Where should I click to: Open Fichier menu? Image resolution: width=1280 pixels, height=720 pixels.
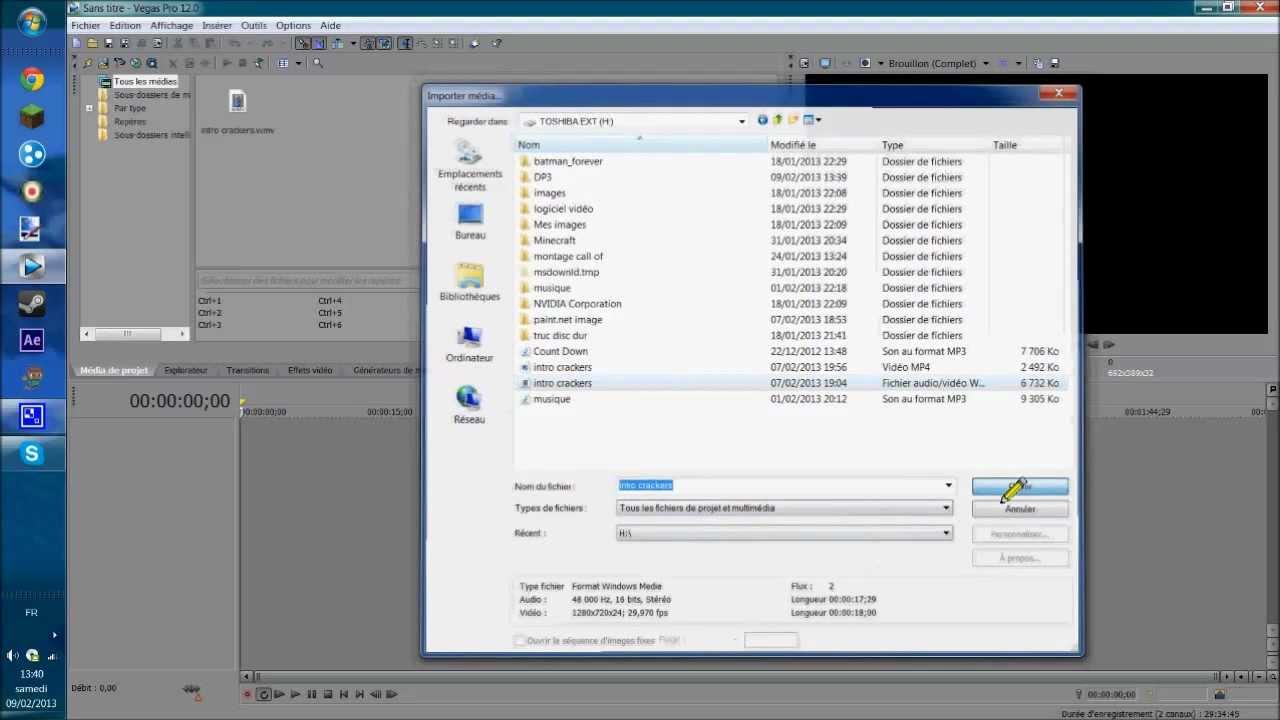(85, 25)
